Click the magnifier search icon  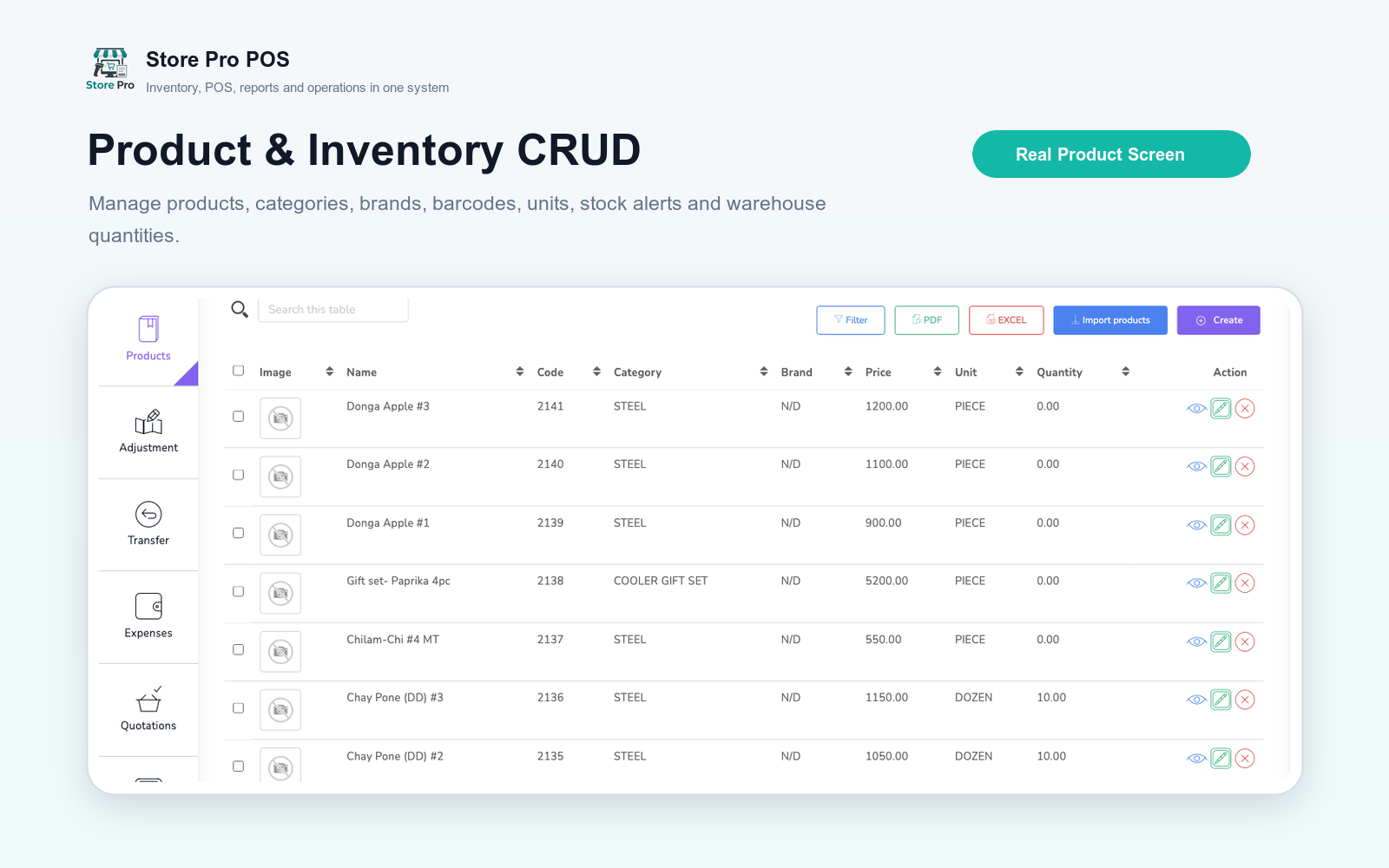pyautogui.click(x=240, y=309)
